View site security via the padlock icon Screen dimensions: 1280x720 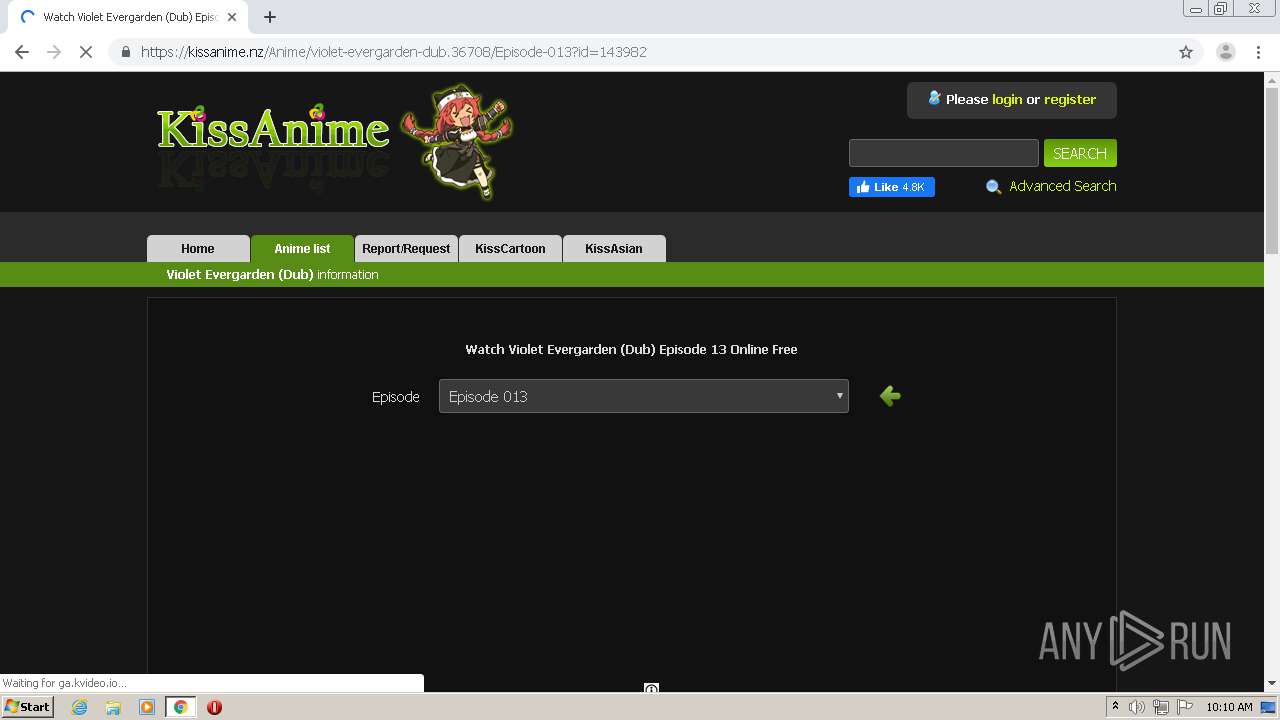[126, 52]
